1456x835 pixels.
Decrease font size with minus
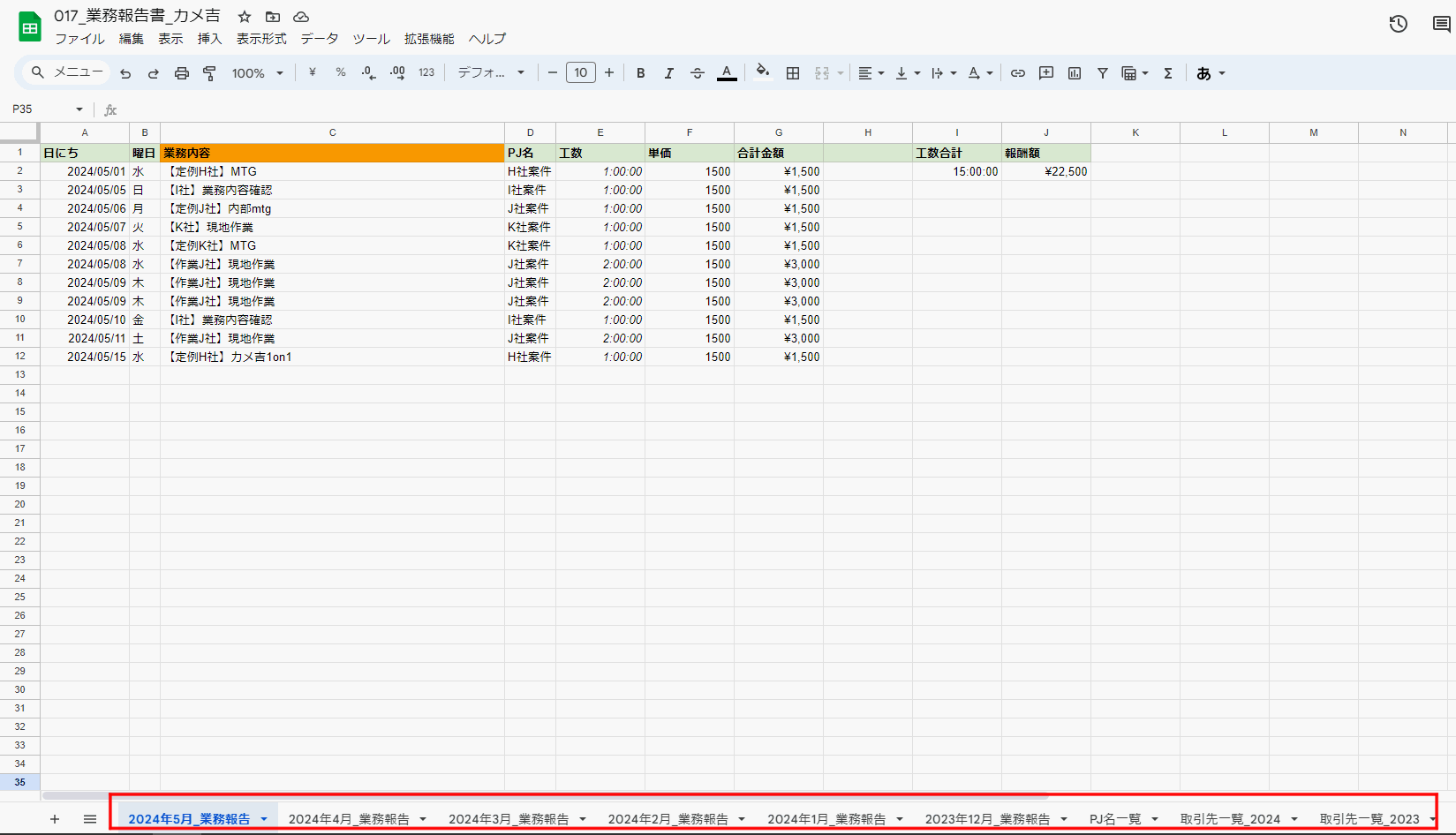click(x=553, y=73)
